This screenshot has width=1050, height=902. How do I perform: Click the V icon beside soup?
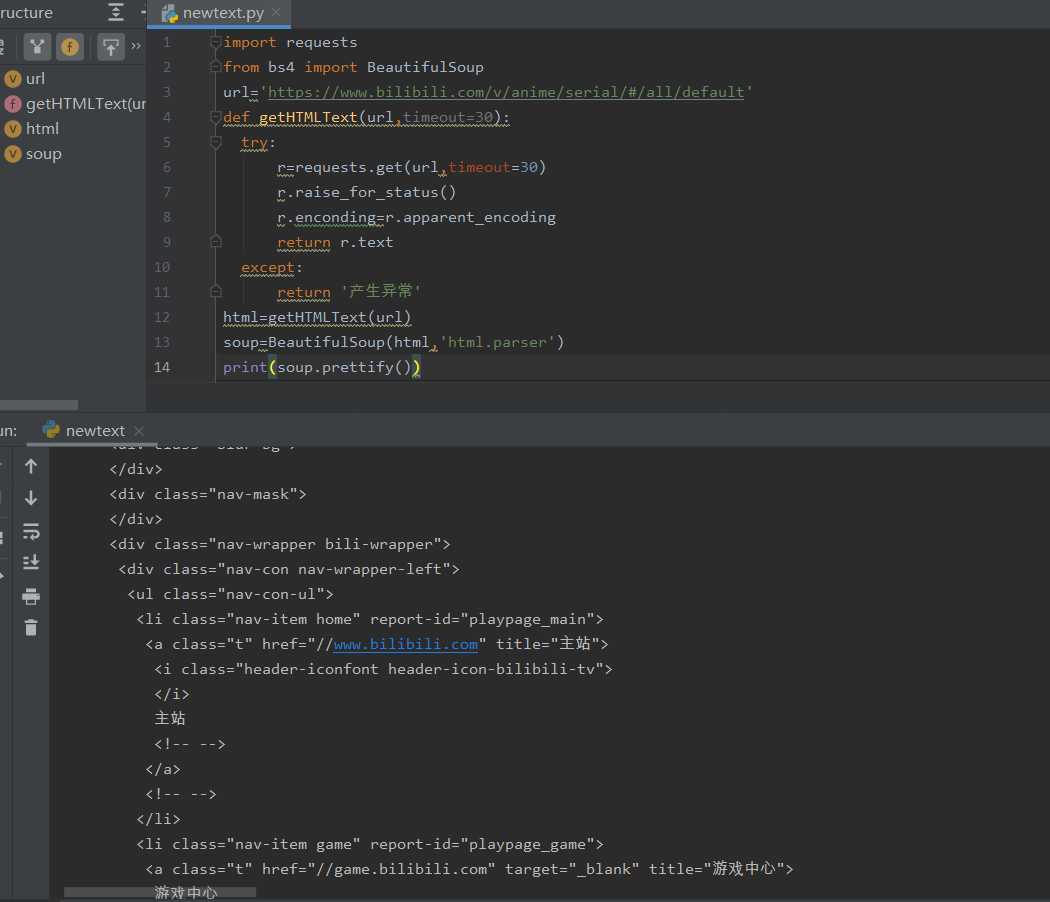point(13,154)
